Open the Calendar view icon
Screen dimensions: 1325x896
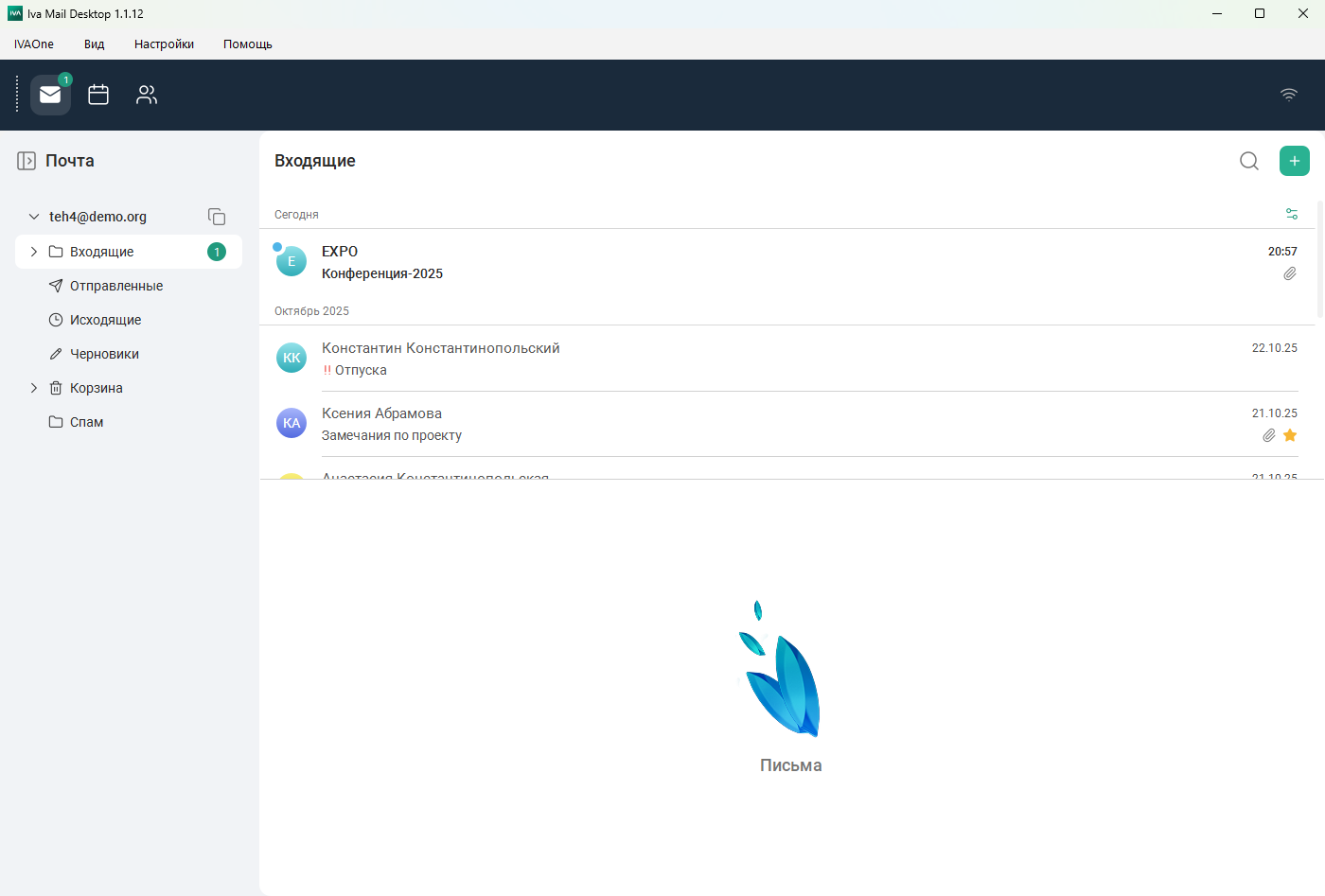98,95
